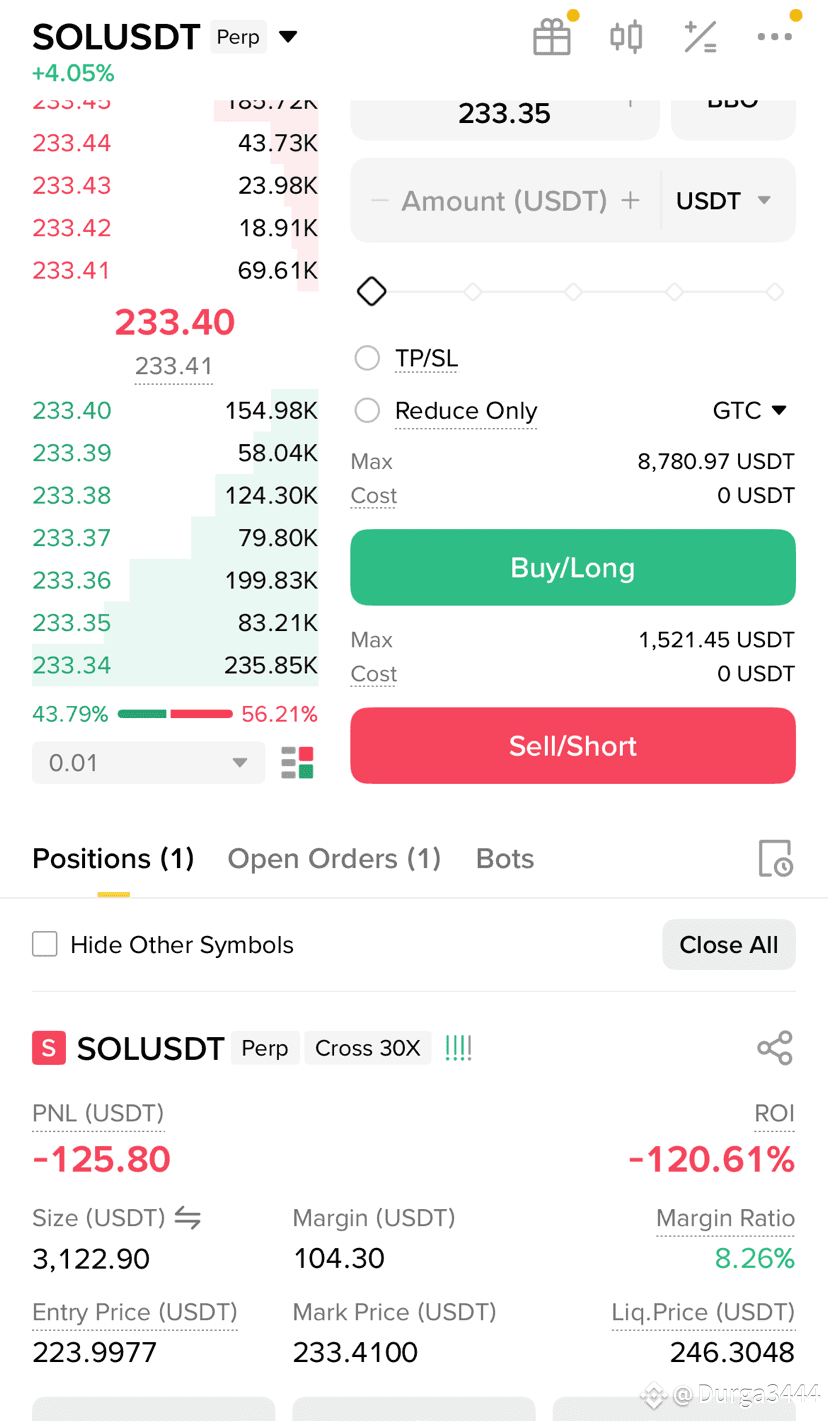
Task: Check Hide Other Symbols
Action: tap(45, 945)
